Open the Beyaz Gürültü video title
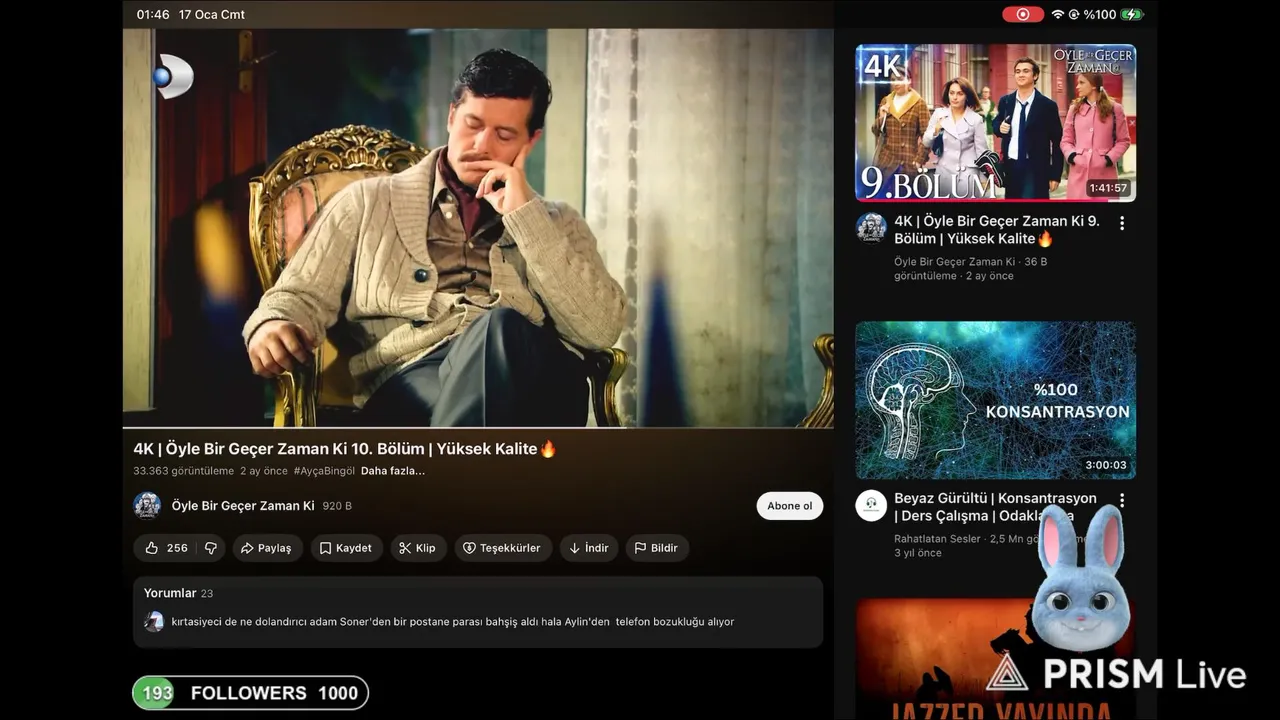This screenshot has width=1280, height=720. [995, 507]
